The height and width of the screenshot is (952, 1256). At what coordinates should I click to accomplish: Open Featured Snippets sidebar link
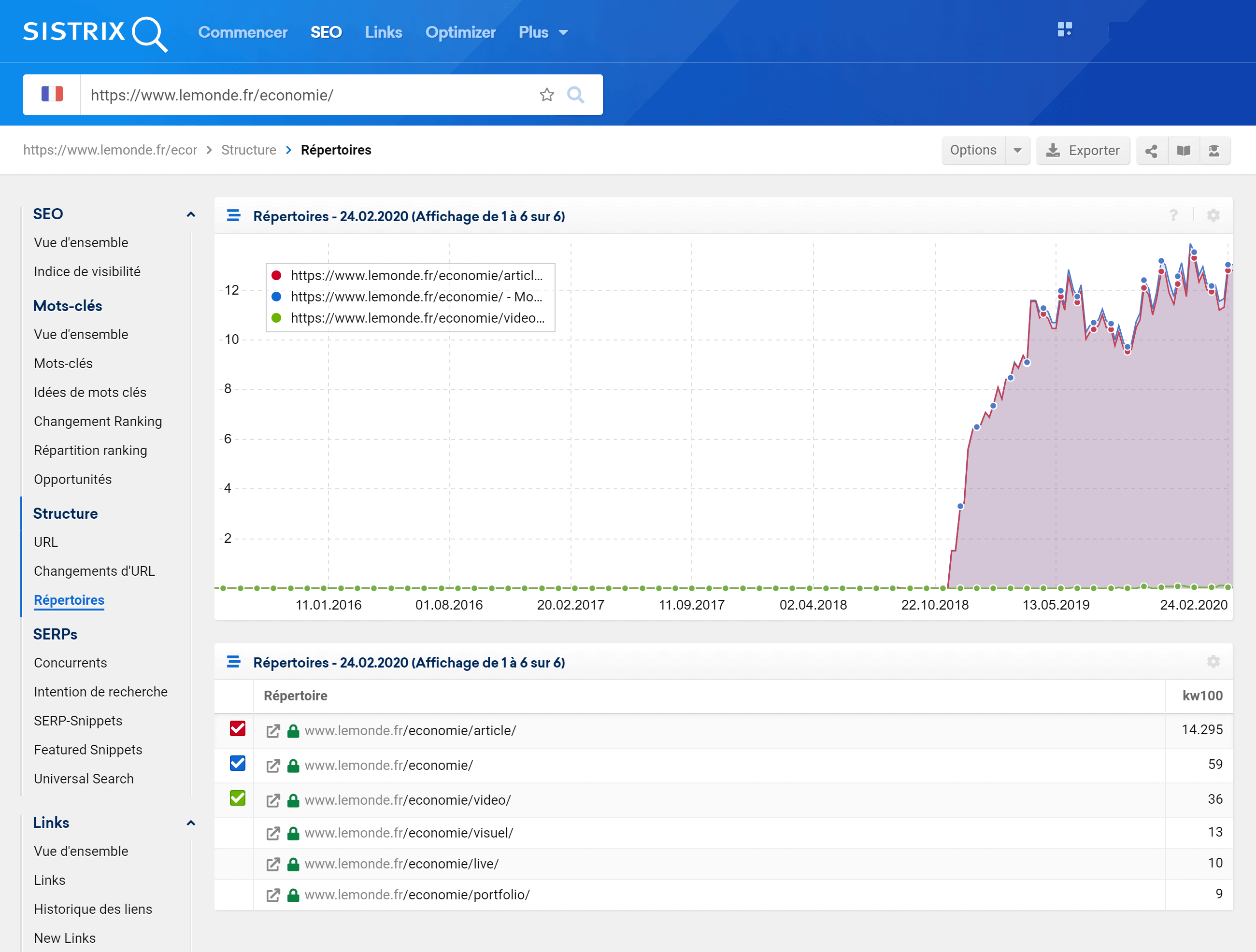tap(88, 749)
